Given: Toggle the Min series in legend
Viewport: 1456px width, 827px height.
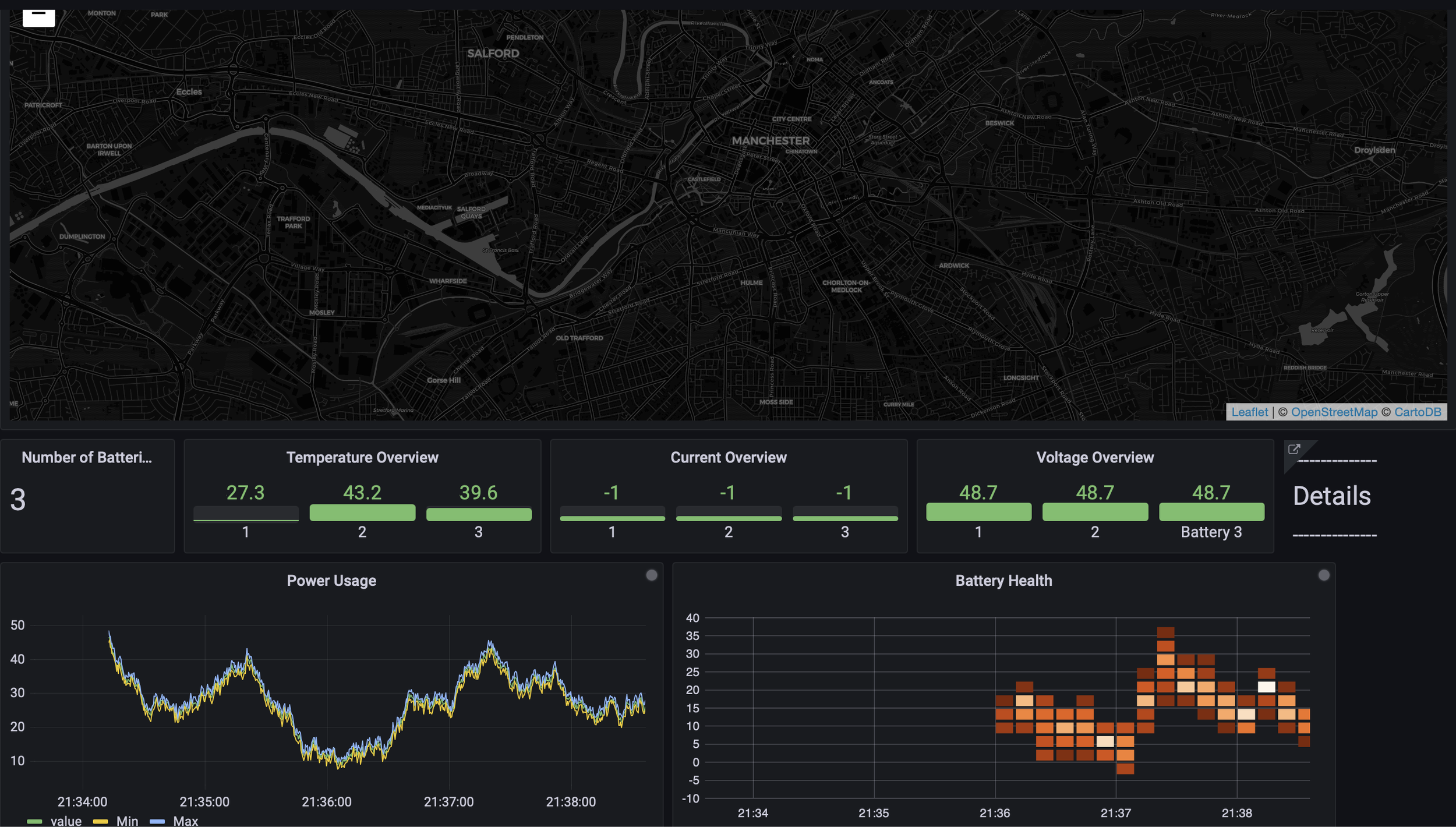Looking at the screenshot, I should 128,821.
